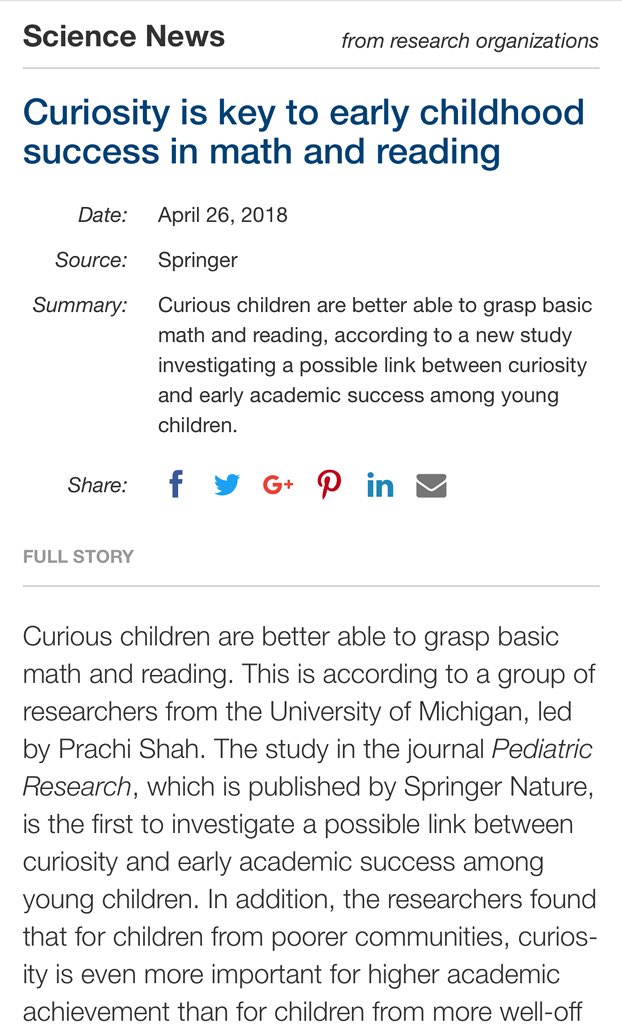Click the Summary label
The image size is (622, 1024).
(80, 305)
